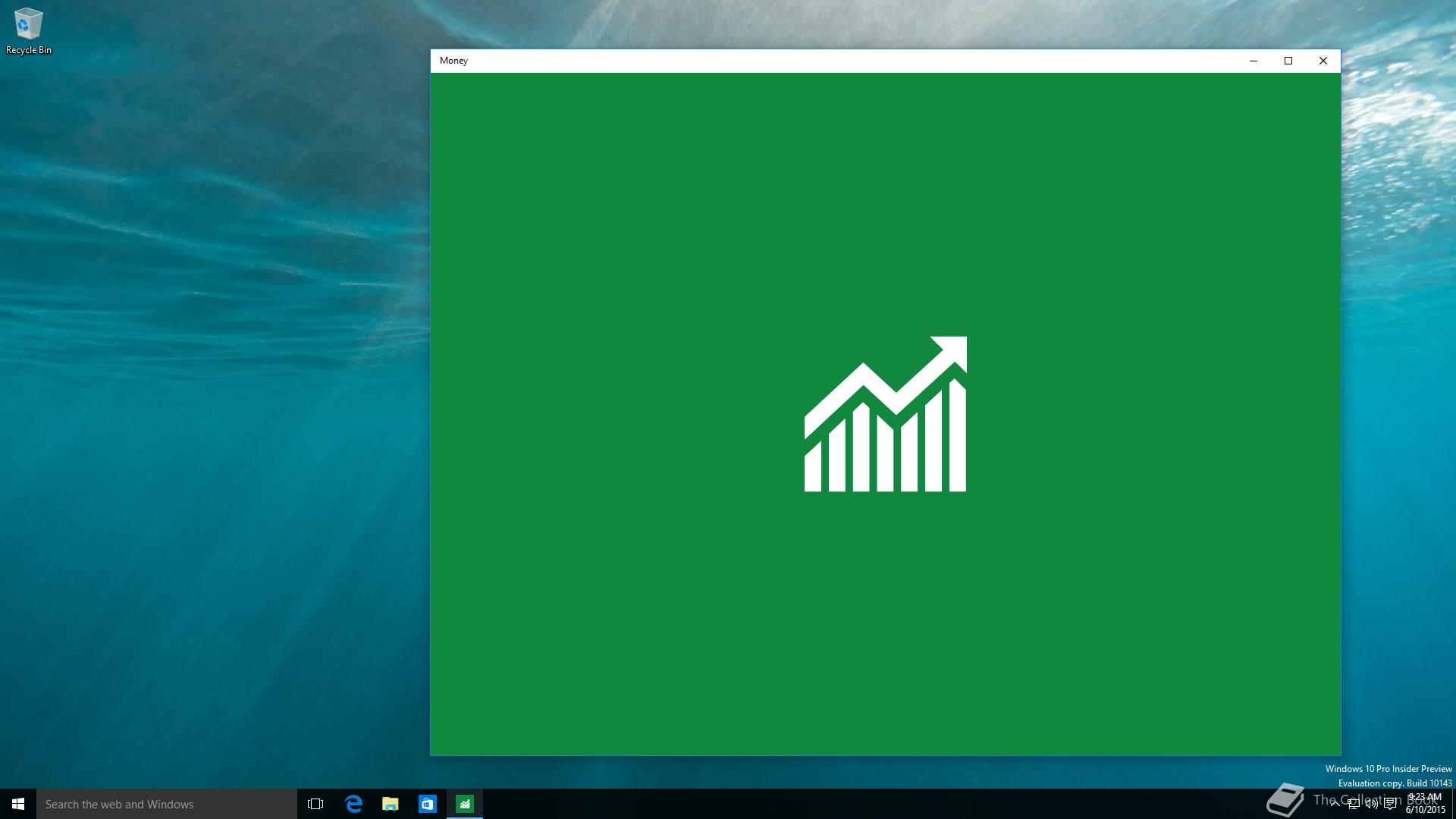Minimize the Money window
The height and width of the screenshot is (819, 1456).
pyautogui.click(x=1254, y=61)
